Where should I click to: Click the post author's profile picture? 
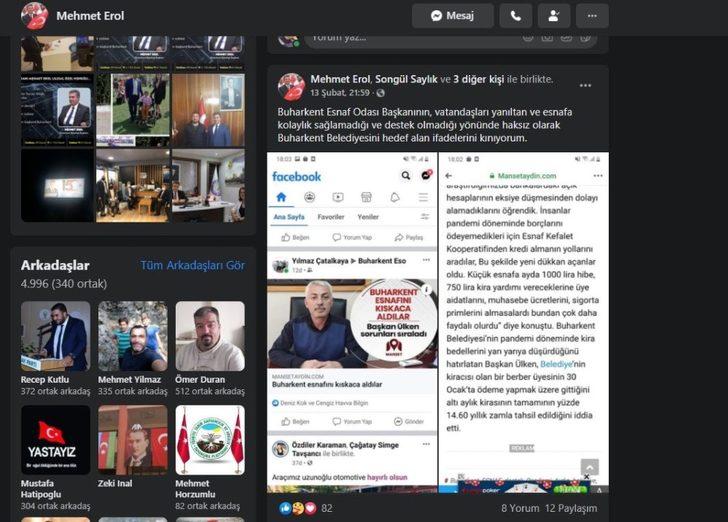coord(291,86)
